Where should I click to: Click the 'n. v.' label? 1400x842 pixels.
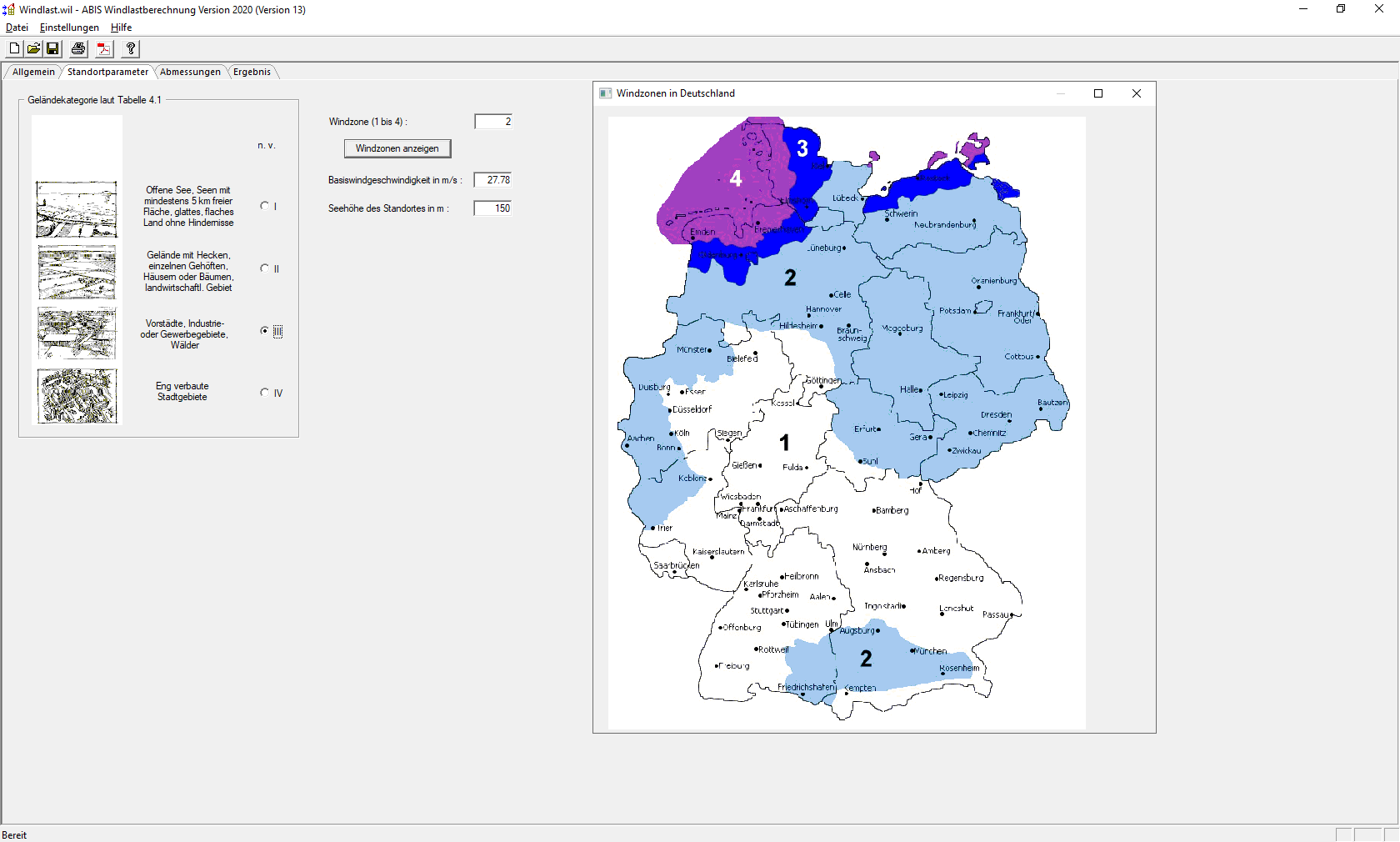pyautogui.click(x=266, y=145)
